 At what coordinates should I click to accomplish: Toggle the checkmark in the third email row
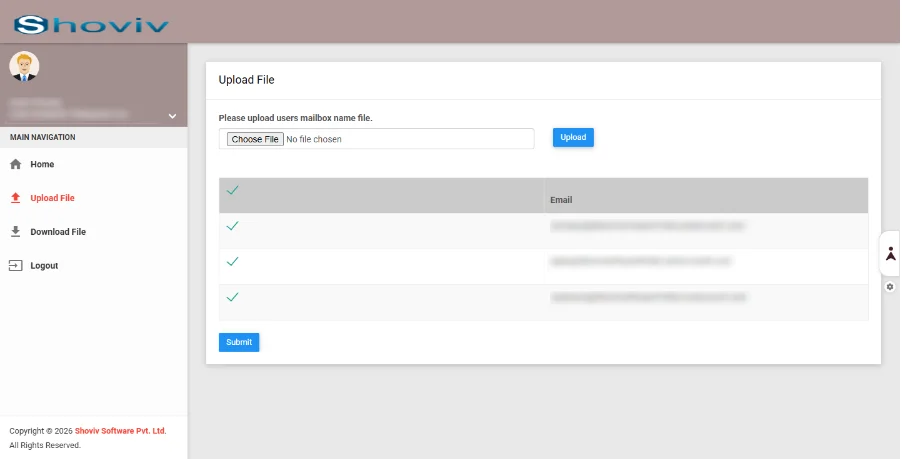coord(232,297)
